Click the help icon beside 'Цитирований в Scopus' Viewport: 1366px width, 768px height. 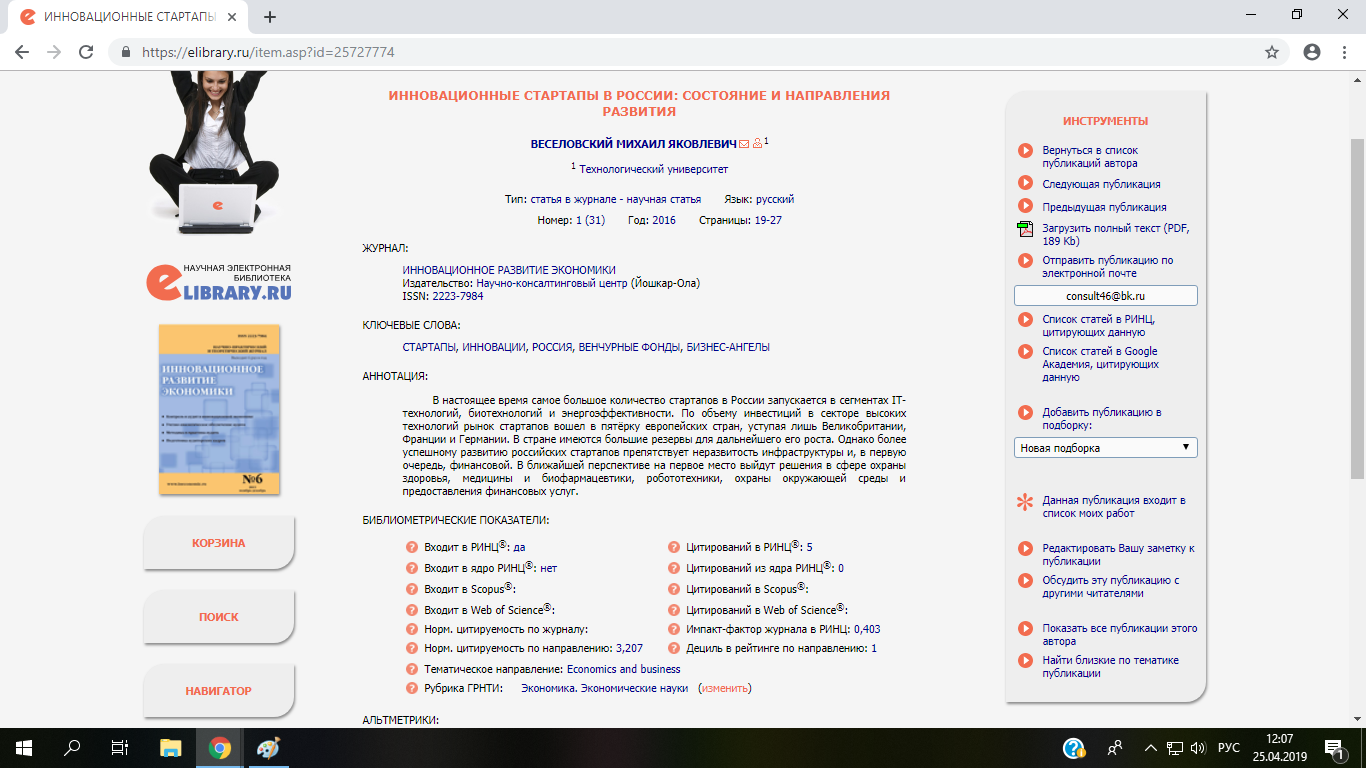[674, 589]
